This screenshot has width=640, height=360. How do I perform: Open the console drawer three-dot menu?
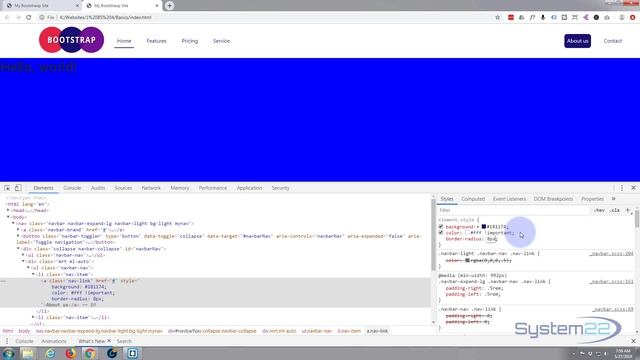pos(7,341)
